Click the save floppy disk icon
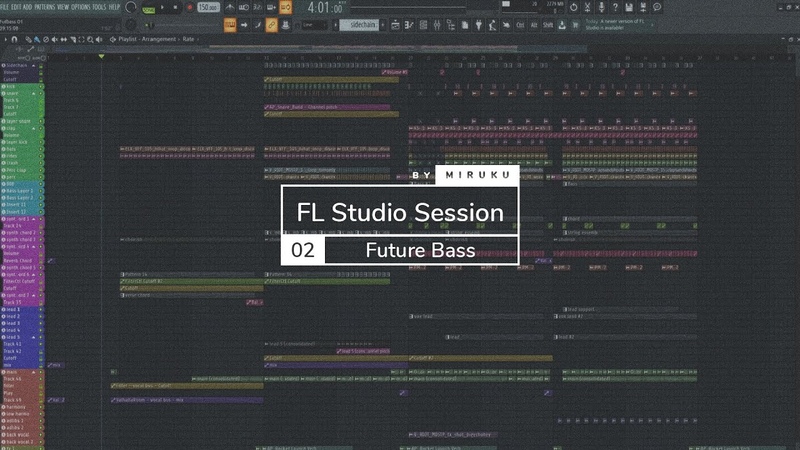The width and height of the screenshot is (800, 450). click(629, 7)
